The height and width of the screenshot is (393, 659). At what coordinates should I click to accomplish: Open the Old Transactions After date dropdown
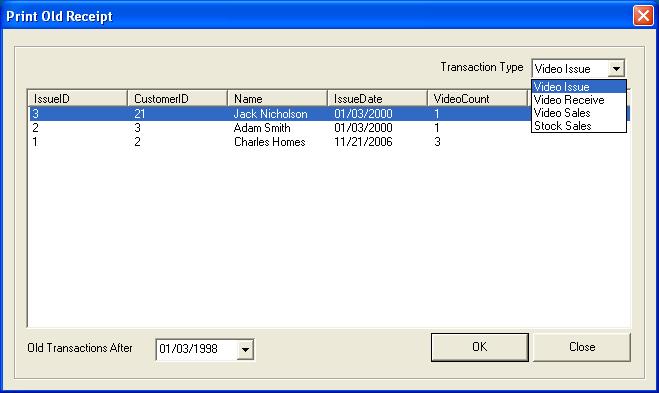[245, 349]
